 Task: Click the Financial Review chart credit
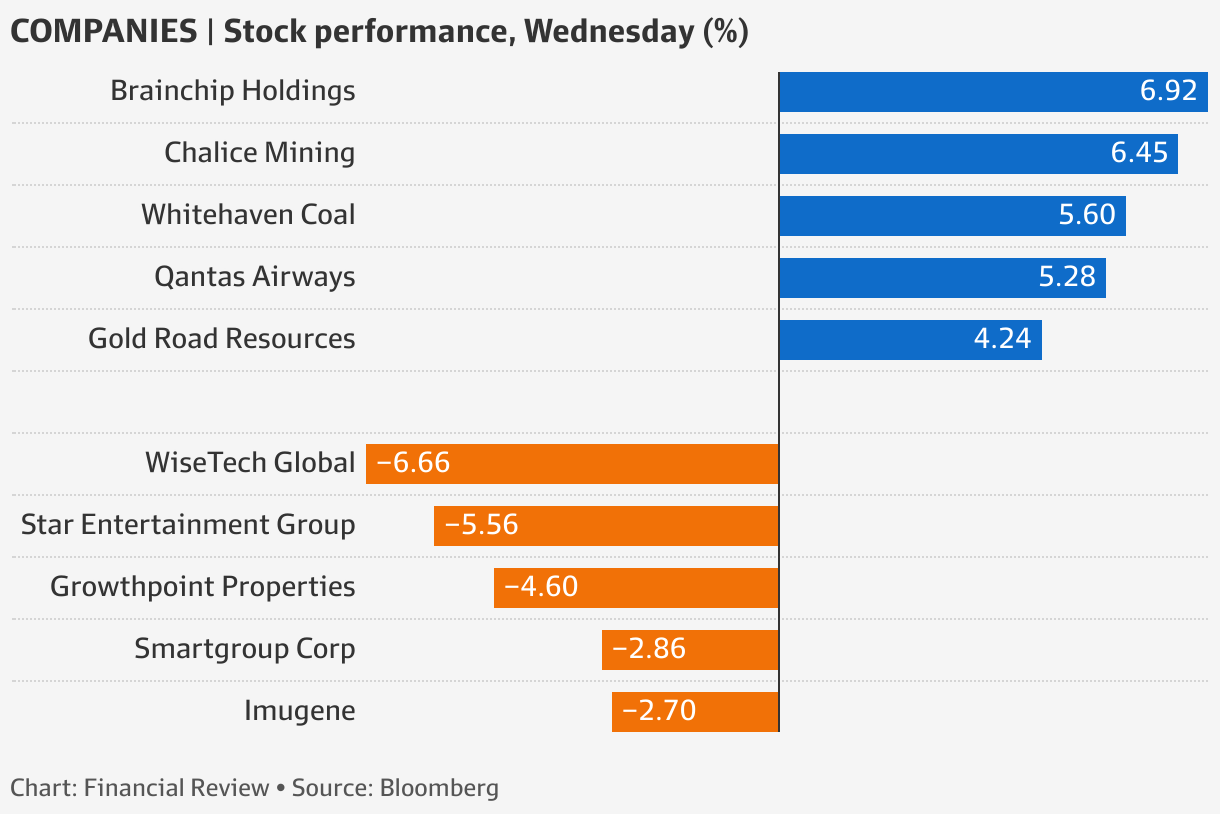(177, 787)
